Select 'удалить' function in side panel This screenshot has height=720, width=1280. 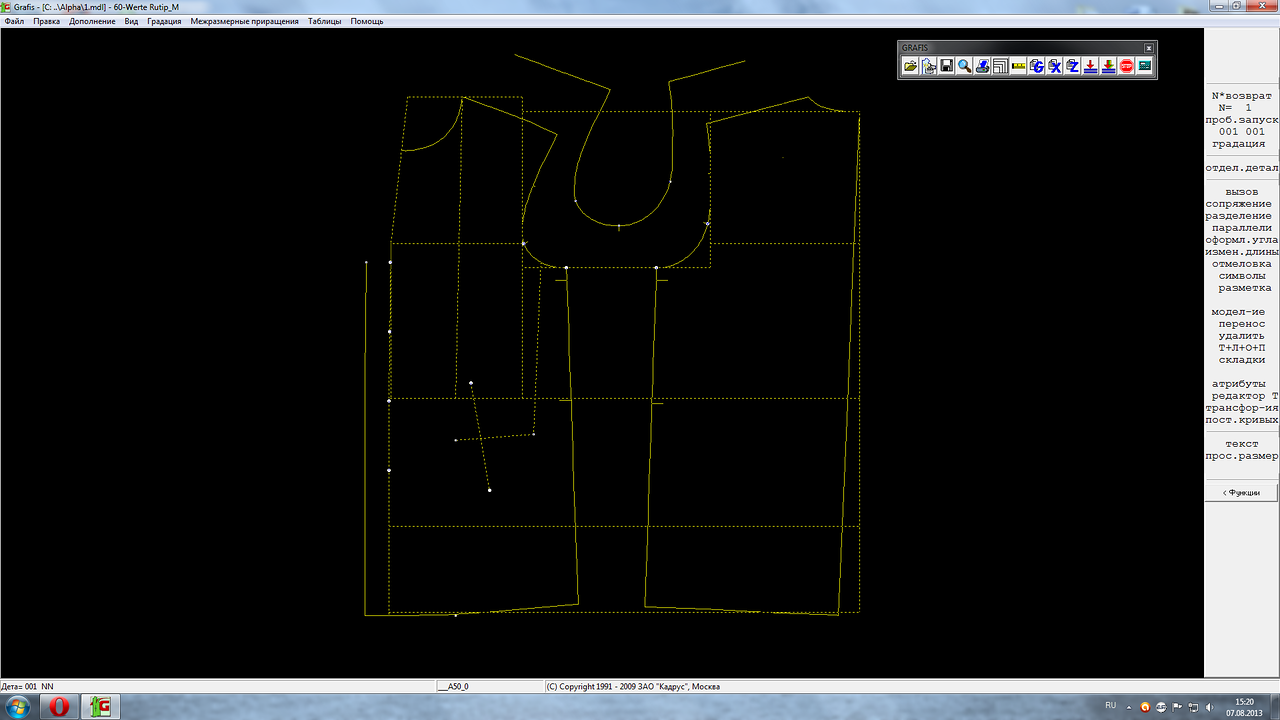pos(1242,336)
